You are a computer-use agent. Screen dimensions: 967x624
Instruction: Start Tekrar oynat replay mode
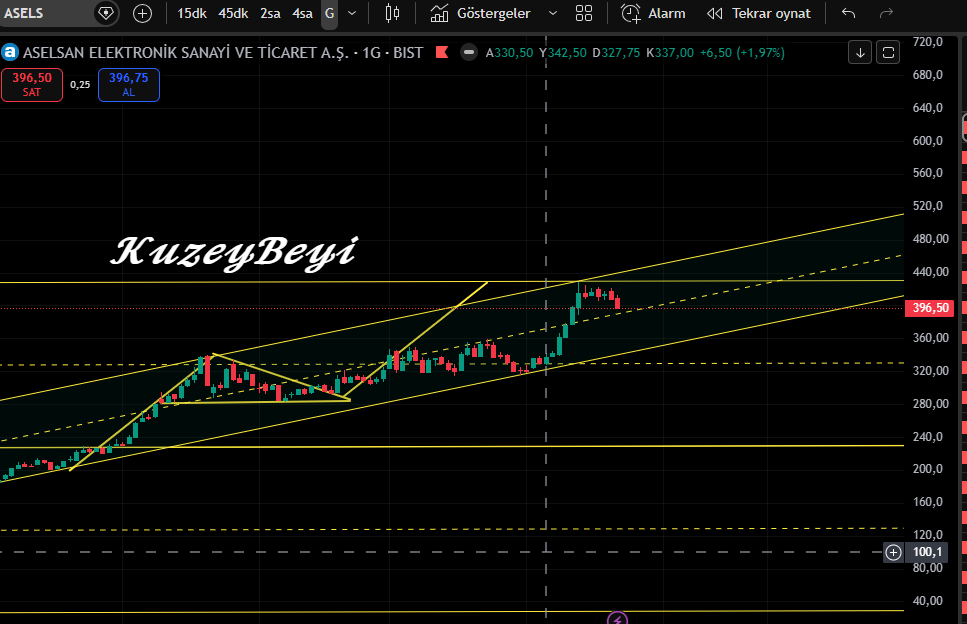(759, 13)
